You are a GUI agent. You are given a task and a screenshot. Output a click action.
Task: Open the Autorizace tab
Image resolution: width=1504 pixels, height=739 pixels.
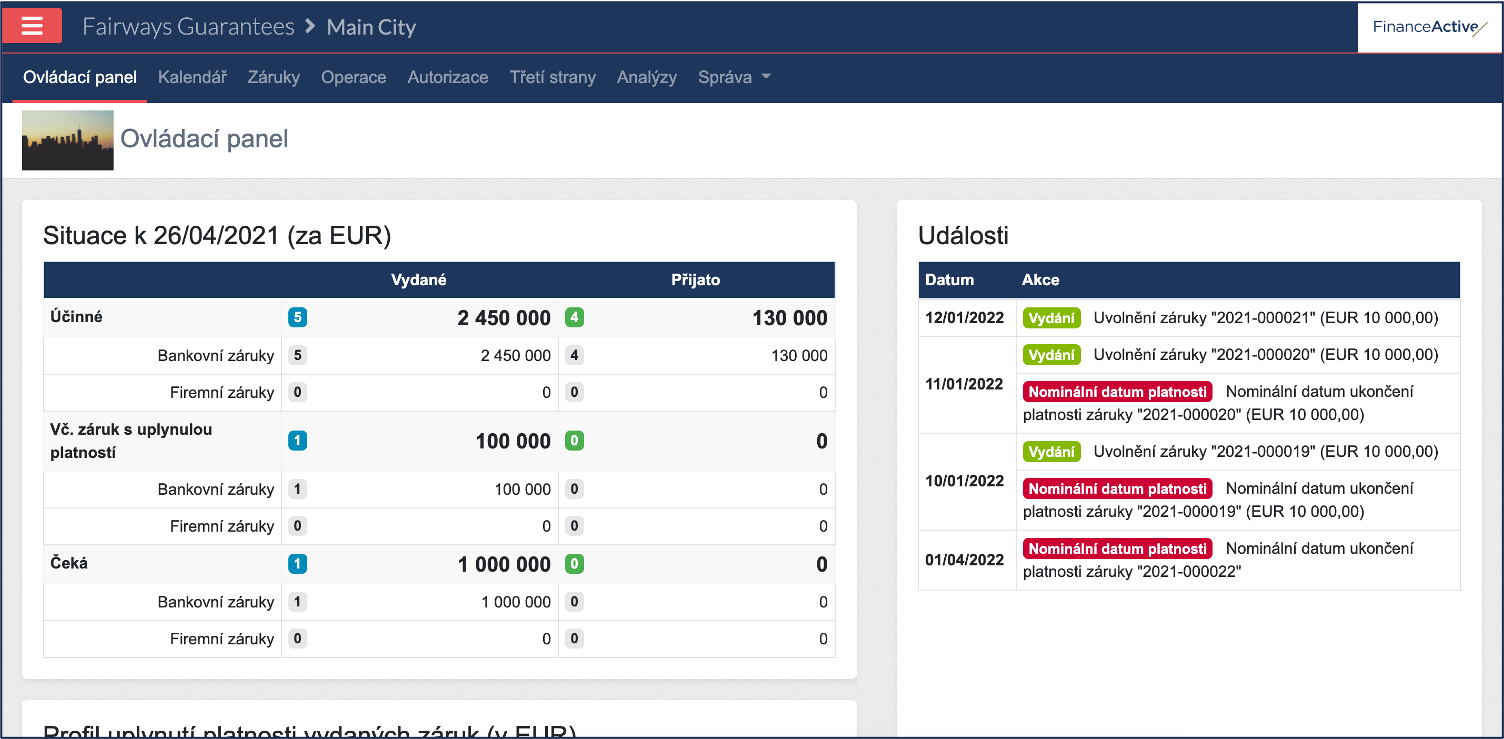[x=448, y=77]
